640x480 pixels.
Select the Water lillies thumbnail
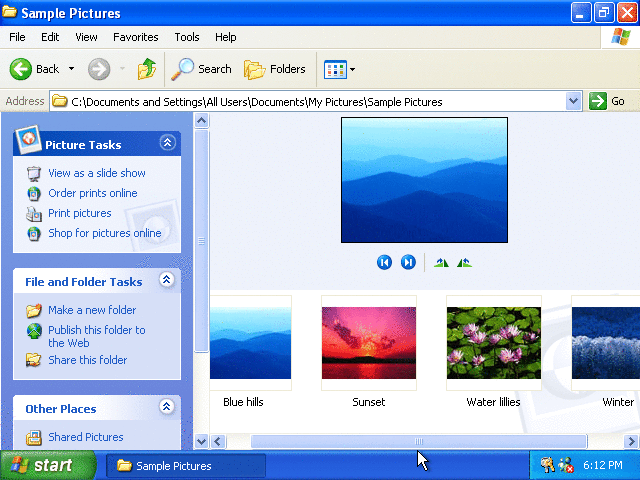pyautogui.click(x=493, y=343)
